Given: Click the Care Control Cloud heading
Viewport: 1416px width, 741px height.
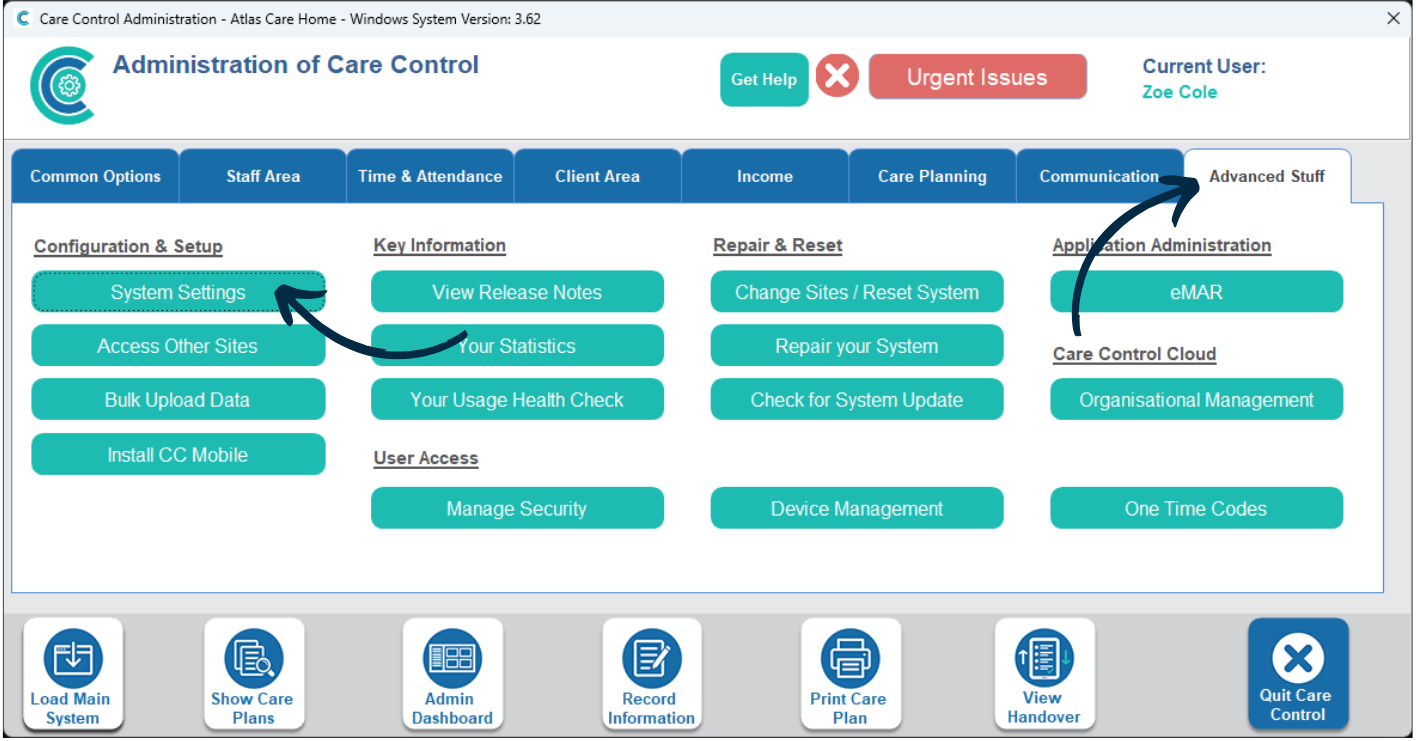Looking at the screenshot, I should (x=1134, y=354).
